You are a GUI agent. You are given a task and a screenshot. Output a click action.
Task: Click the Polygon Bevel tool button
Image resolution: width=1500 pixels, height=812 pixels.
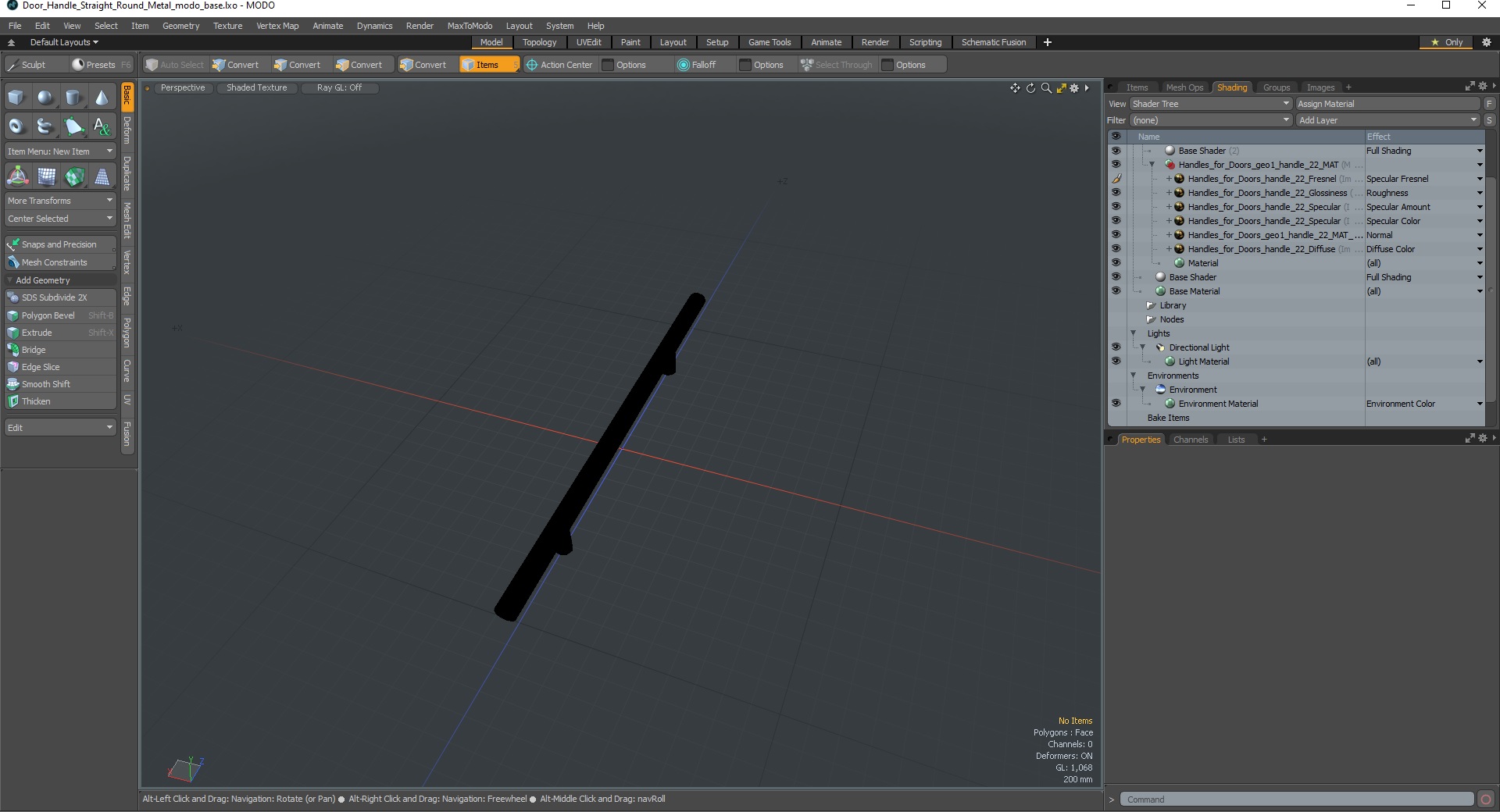(60, 315)
